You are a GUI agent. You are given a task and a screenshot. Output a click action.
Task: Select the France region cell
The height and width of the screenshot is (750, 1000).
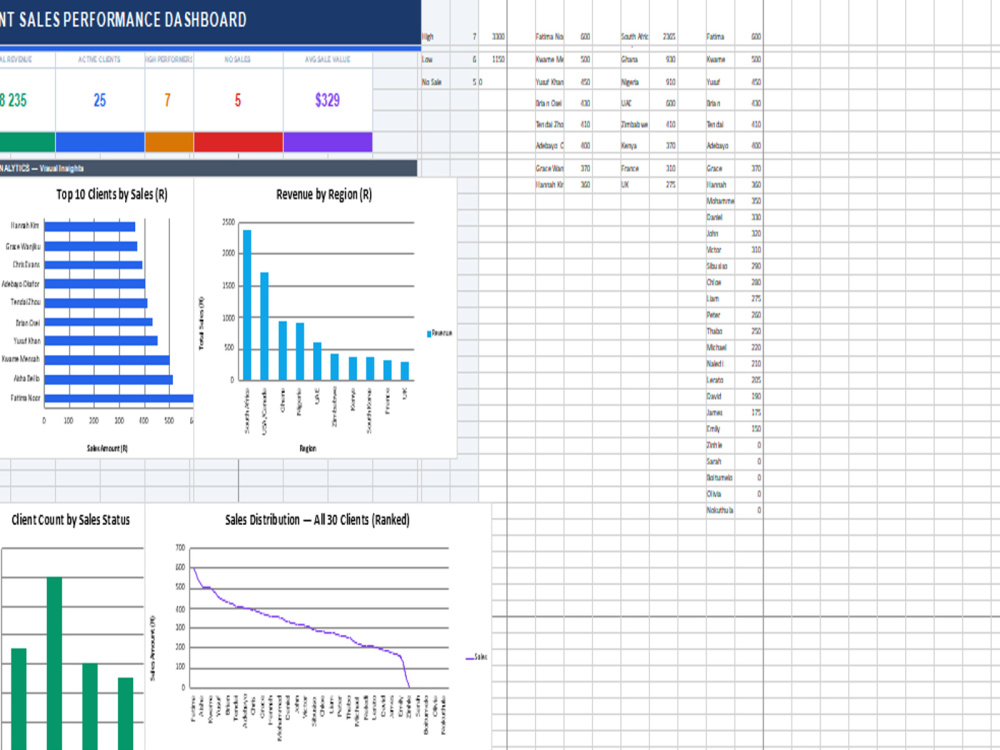635,168
